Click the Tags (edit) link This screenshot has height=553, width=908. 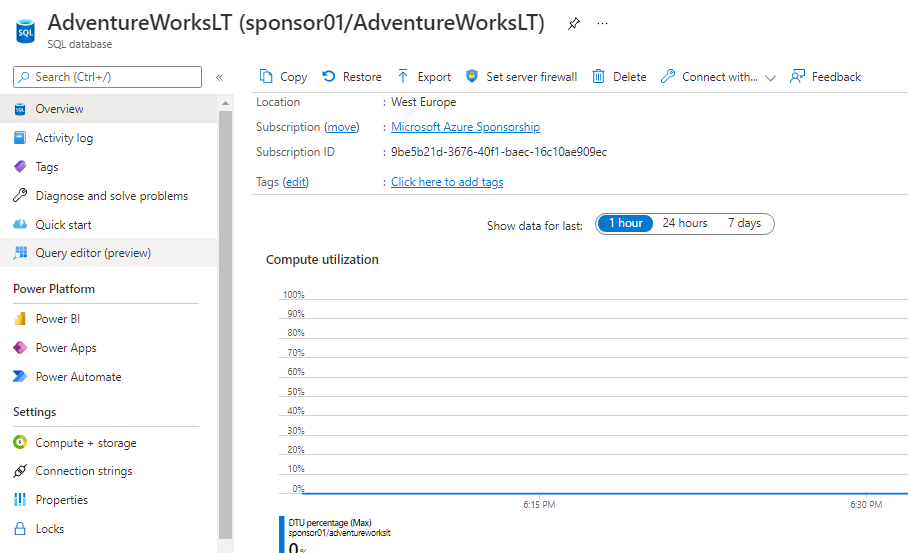point(296,182)
